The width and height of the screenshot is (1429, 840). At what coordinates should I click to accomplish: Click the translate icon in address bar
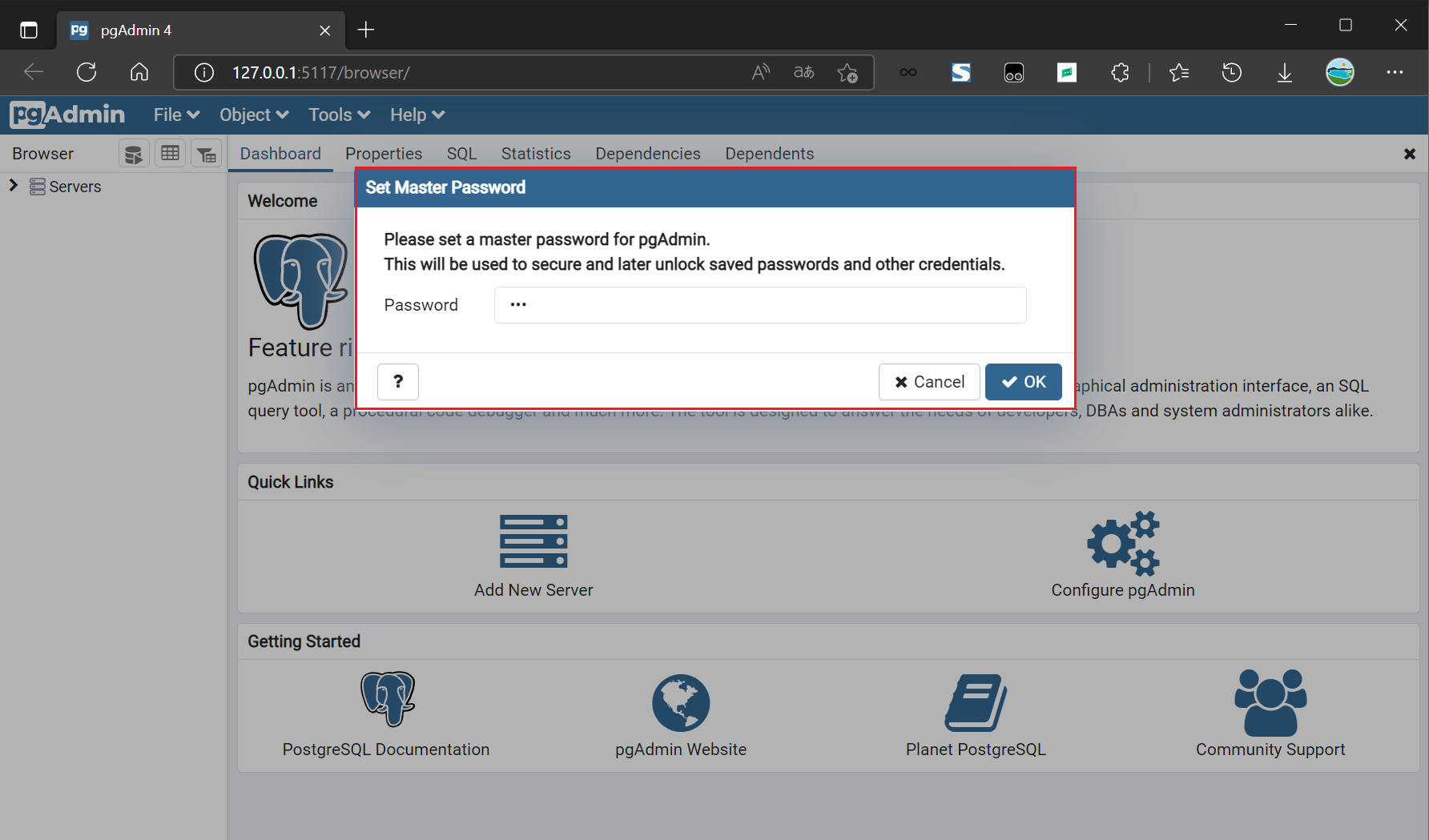tap(804, 73)
